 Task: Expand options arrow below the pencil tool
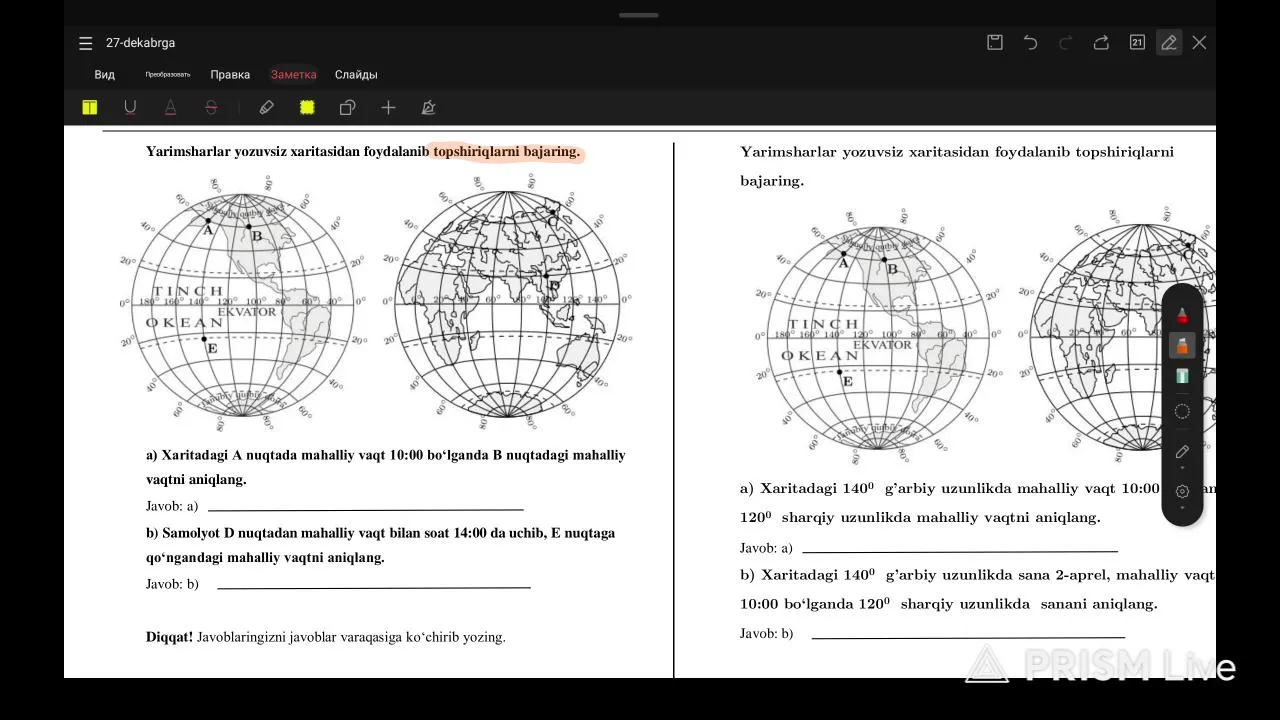coord(1182,468)
